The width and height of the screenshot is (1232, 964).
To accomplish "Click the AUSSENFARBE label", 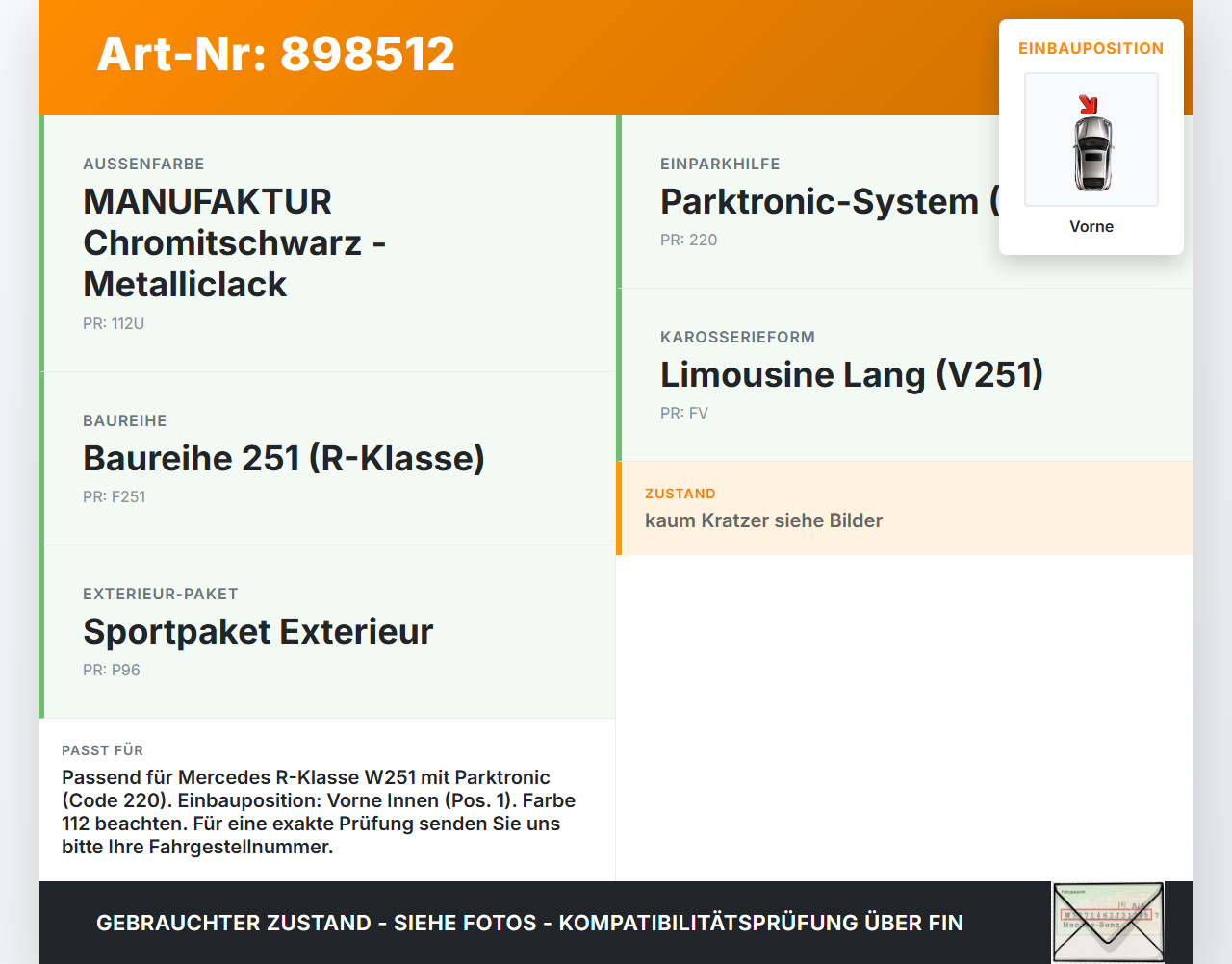I will (143, 164).
